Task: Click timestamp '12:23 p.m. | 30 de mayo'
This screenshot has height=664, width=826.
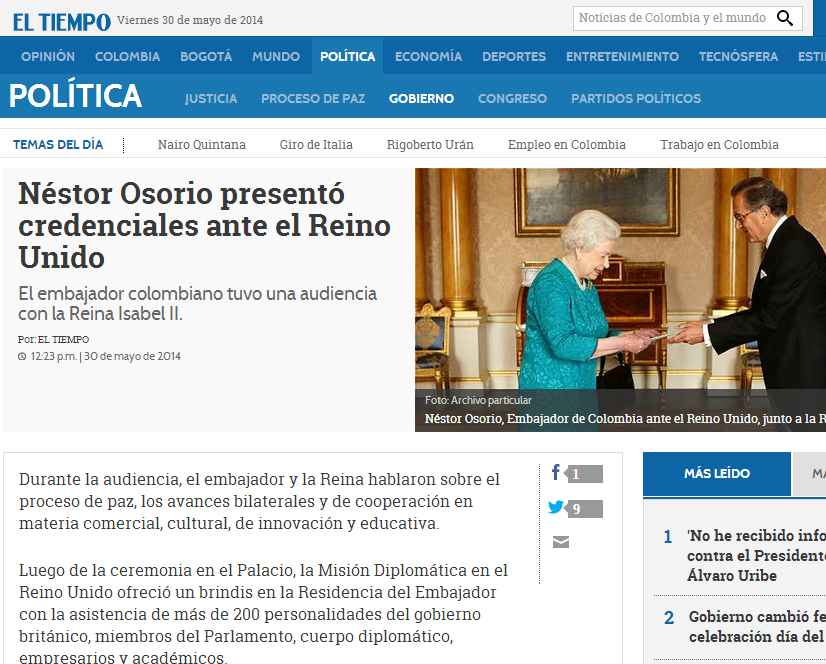Action: pyautogui.click(x=100, y=356)
